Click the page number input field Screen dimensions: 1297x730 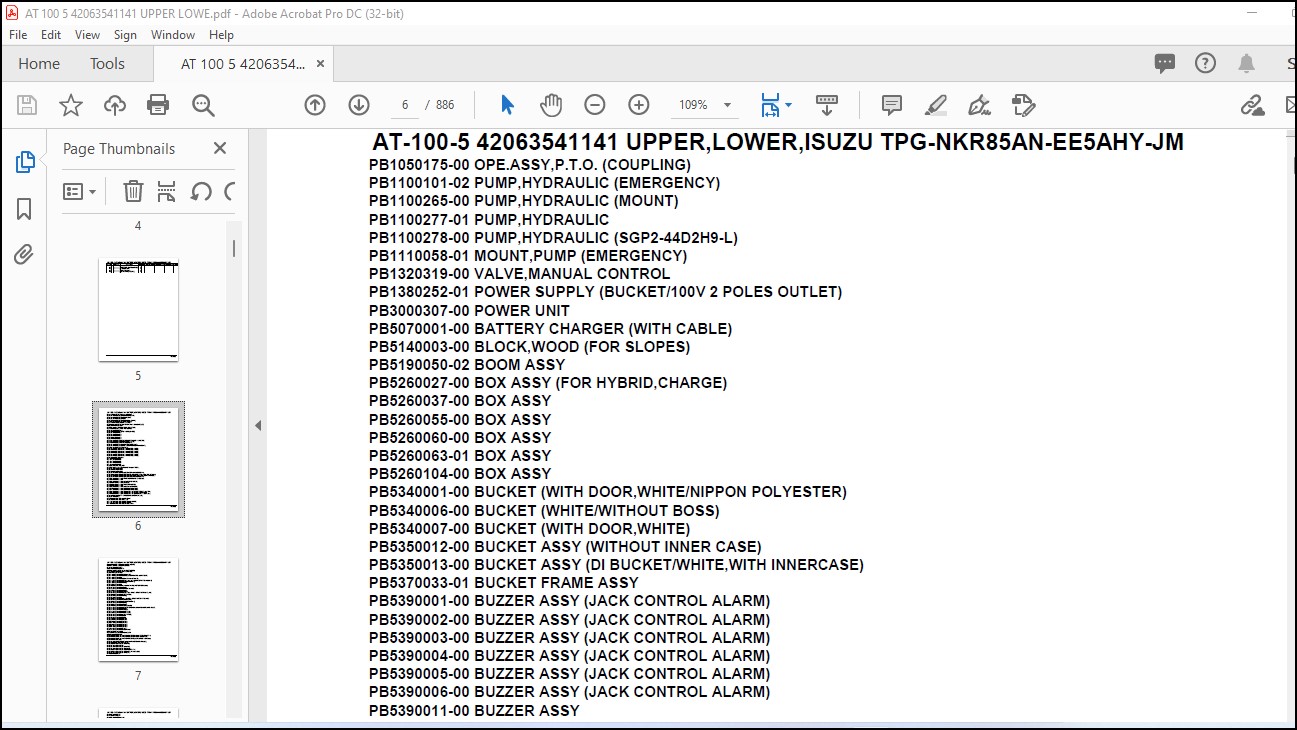click(x=405, y=105)
